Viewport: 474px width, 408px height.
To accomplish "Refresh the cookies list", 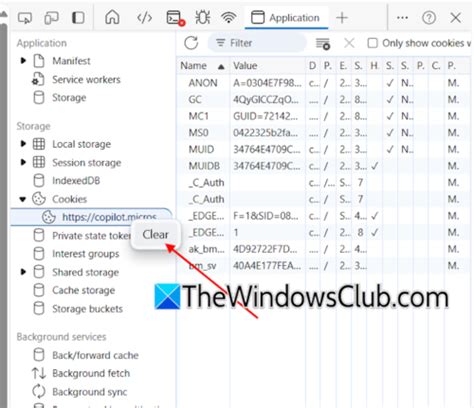I will [x=191, y=43].
